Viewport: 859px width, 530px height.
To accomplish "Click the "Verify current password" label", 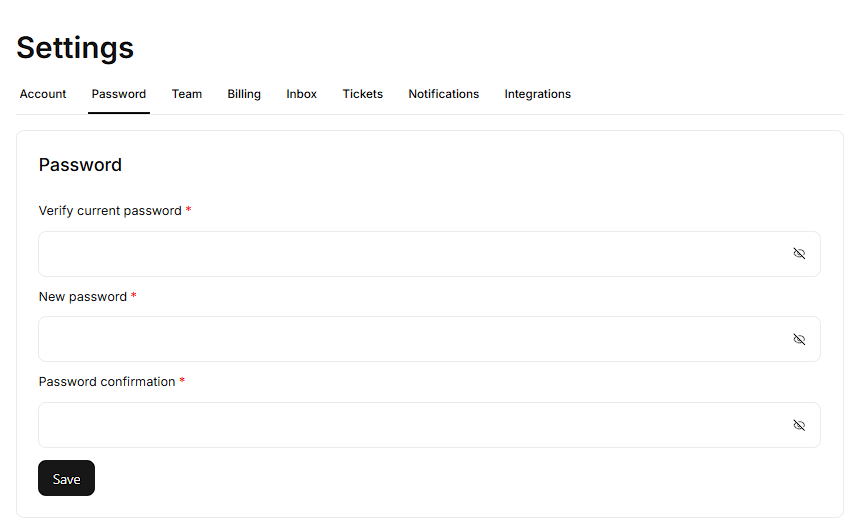I will [x=110, y=211].
